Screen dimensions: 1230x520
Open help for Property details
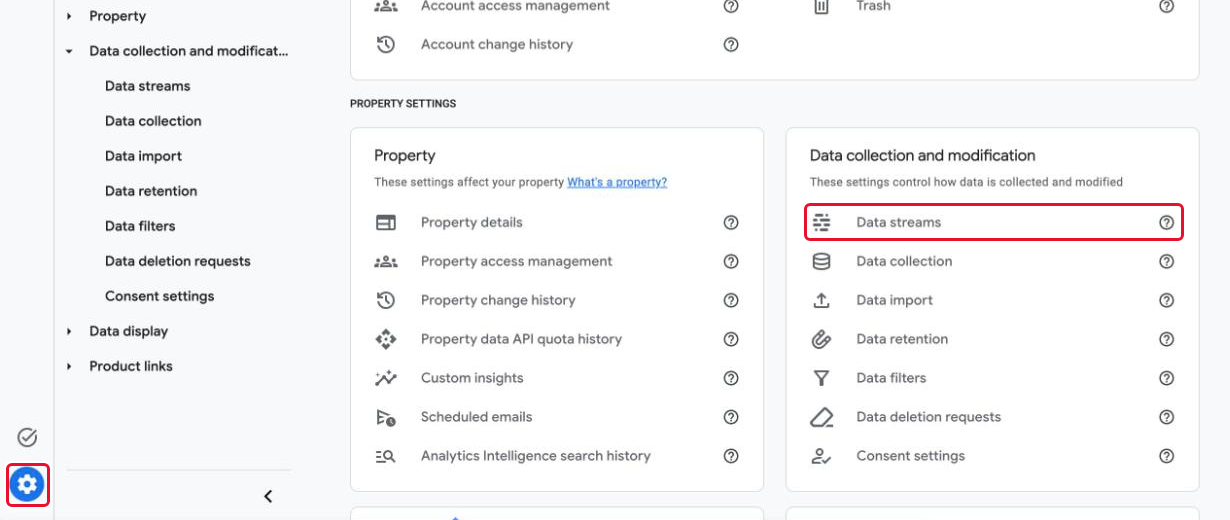coord(731,222)
